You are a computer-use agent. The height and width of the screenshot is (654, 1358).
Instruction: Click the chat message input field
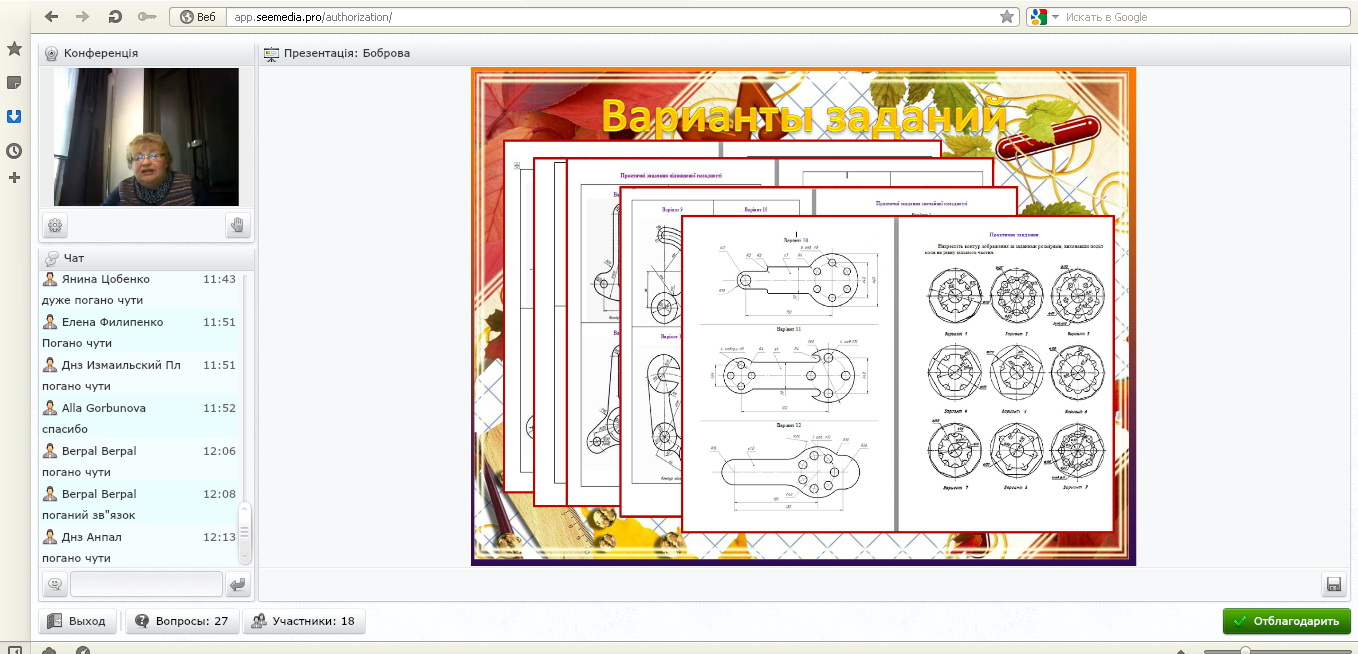point(146,584)
